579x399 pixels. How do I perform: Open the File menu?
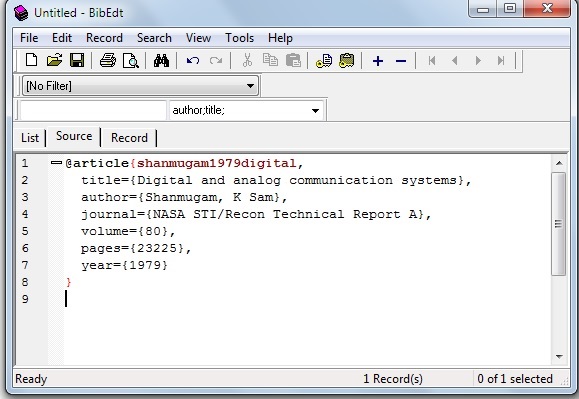coord(29,38)
